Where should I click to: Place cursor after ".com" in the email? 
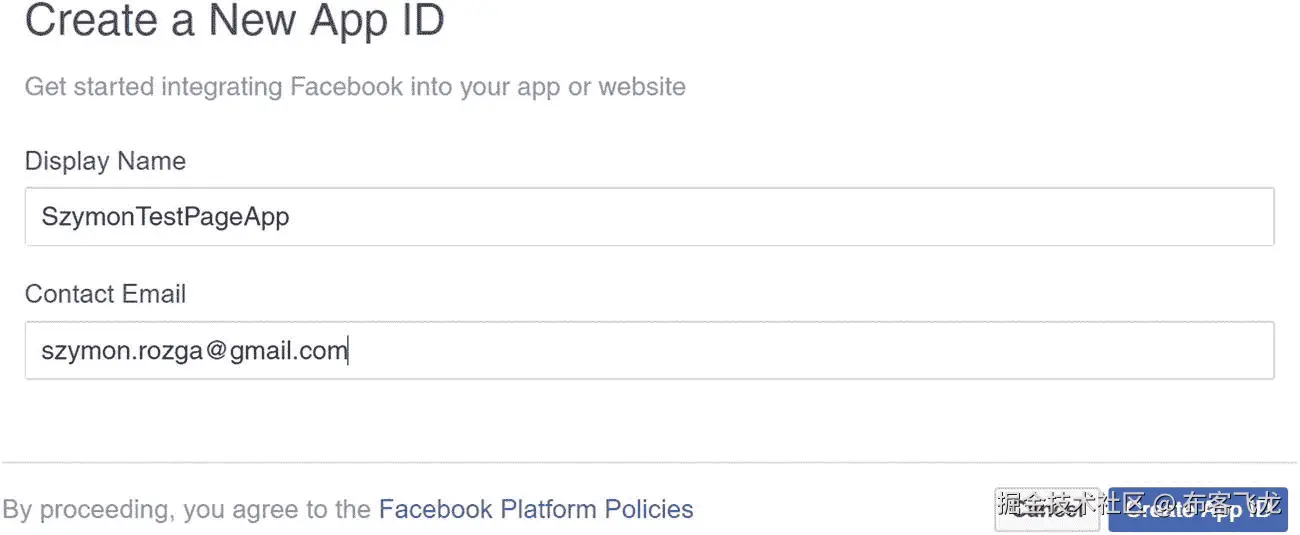(x=347, y=351)
